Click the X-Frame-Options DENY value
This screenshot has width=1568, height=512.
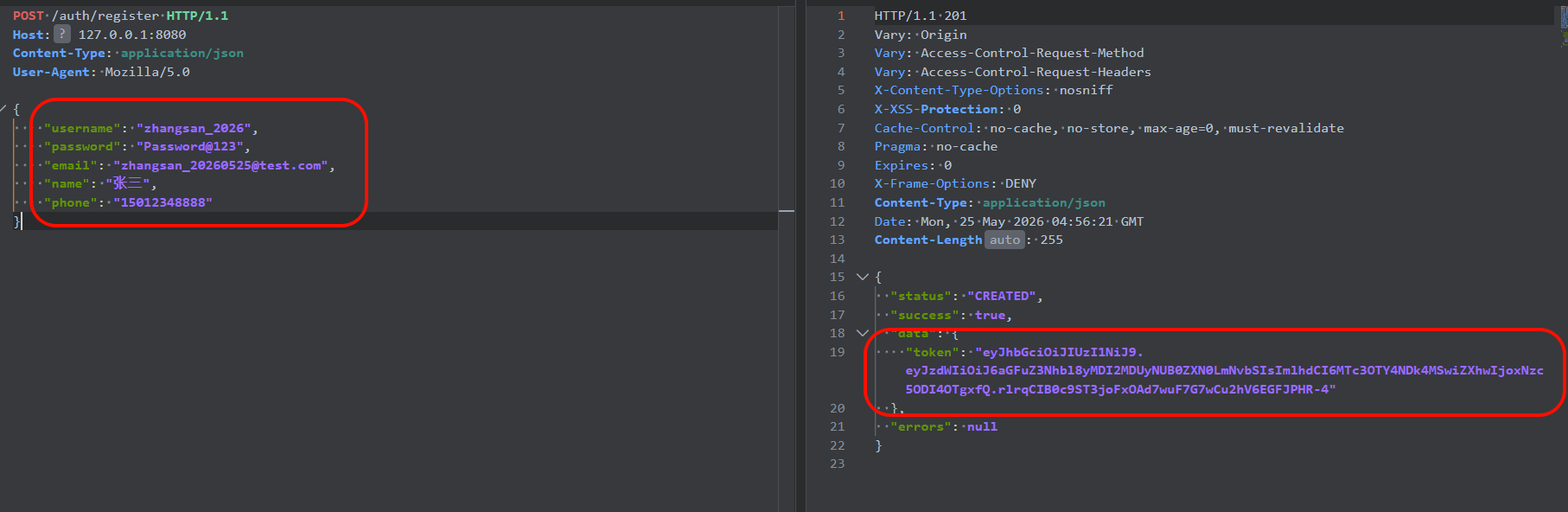[x=1020, y=183]
